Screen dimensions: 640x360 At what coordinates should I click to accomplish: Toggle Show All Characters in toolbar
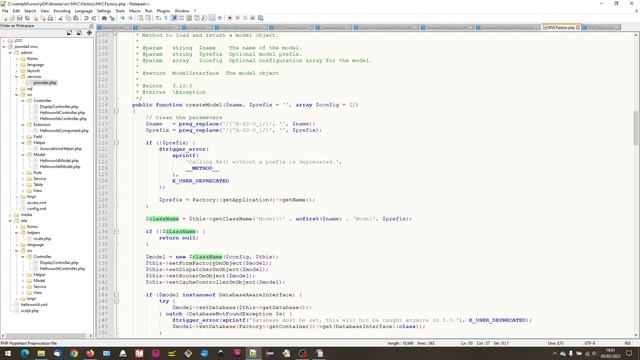click(x=166, y=18)
